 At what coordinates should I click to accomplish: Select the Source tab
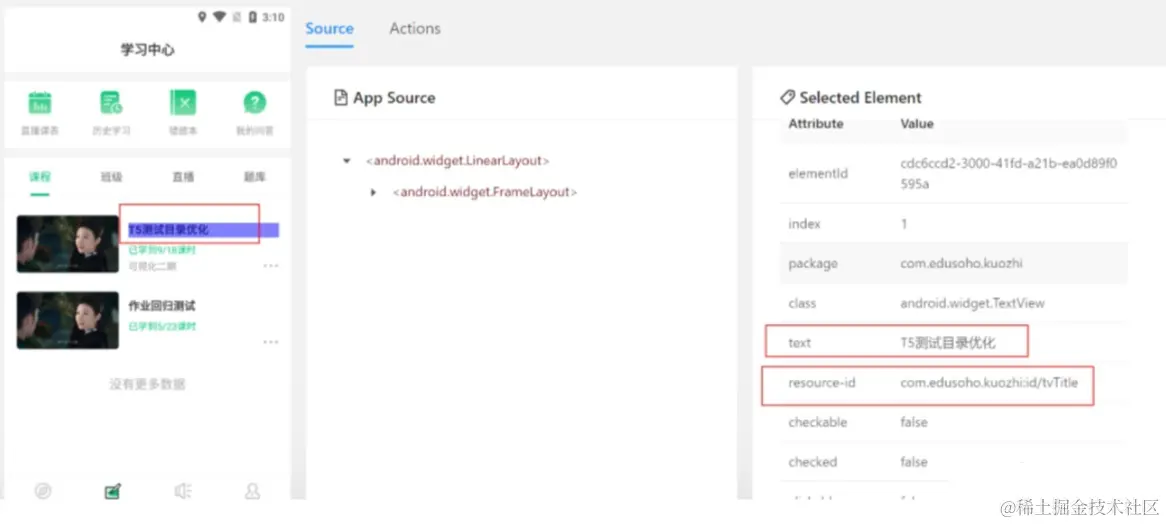click(x=329, y=28)
